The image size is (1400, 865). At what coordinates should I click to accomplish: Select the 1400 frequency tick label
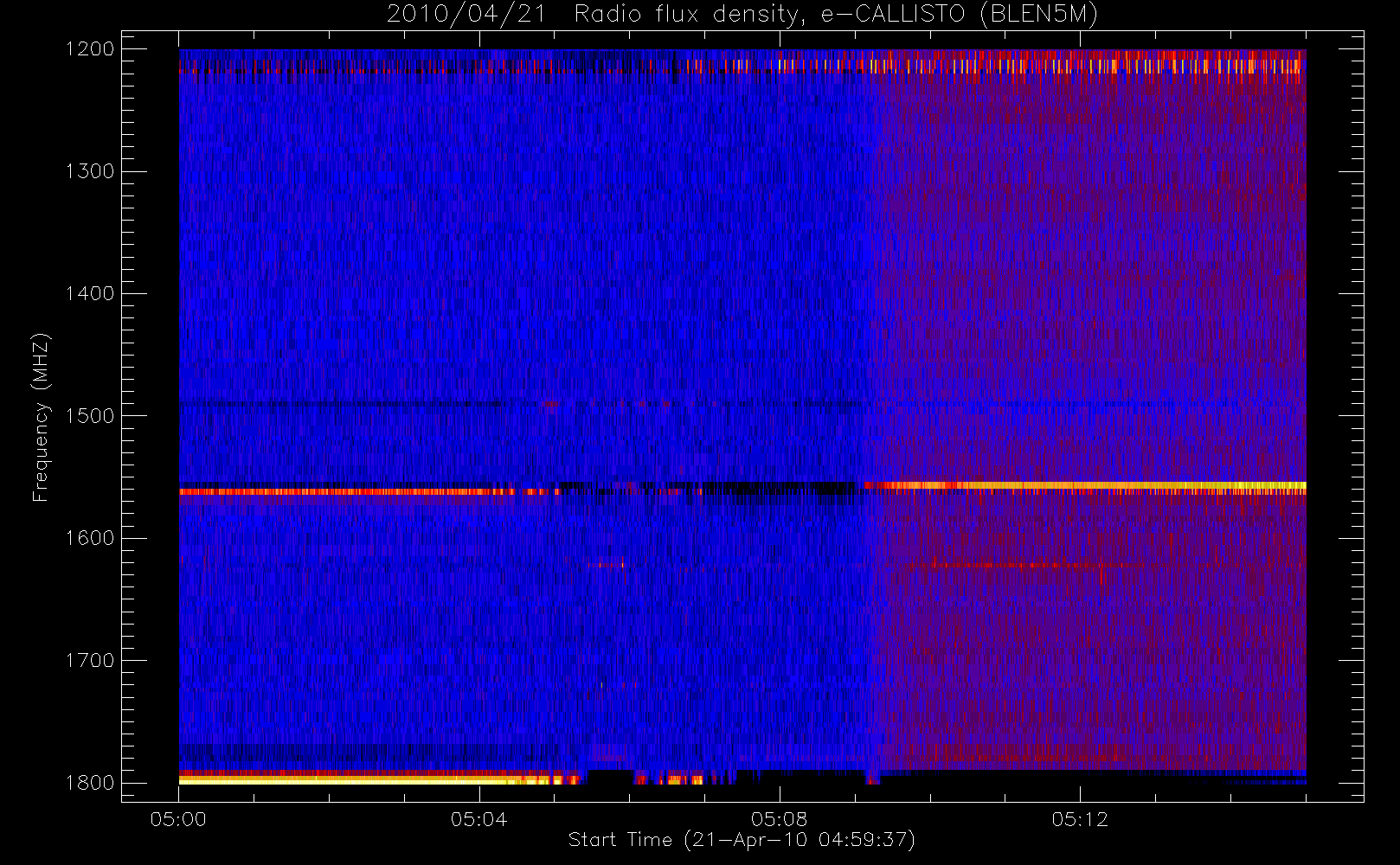click(x=90, y=293)
